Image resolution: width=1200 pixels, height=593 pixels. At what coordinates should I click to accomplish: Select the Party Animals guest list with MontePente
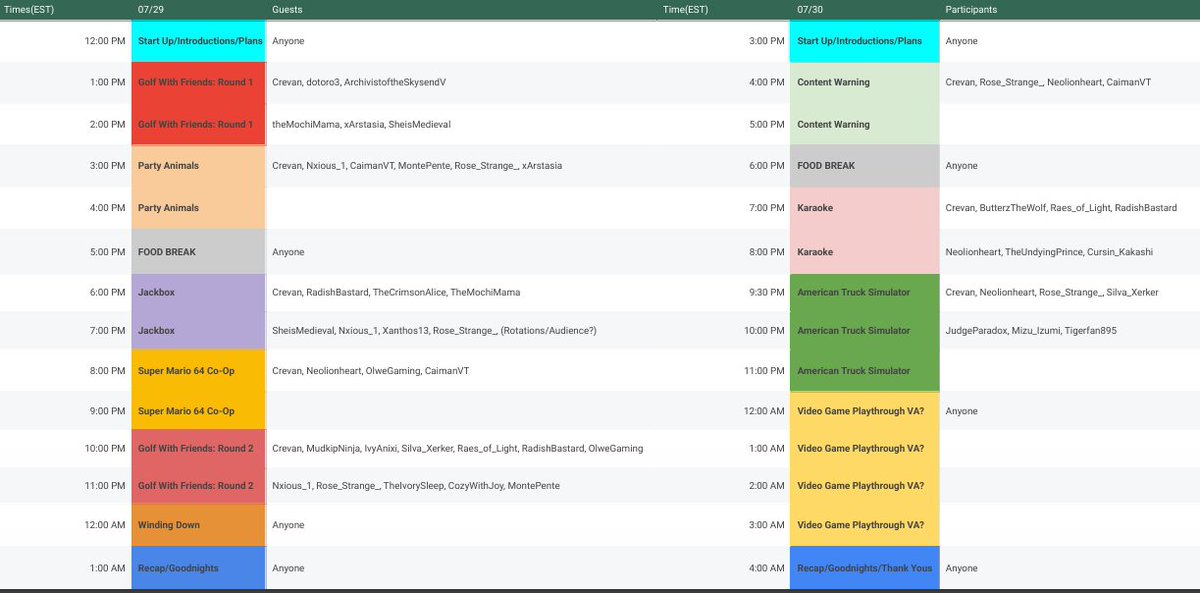tap(417, 166)
